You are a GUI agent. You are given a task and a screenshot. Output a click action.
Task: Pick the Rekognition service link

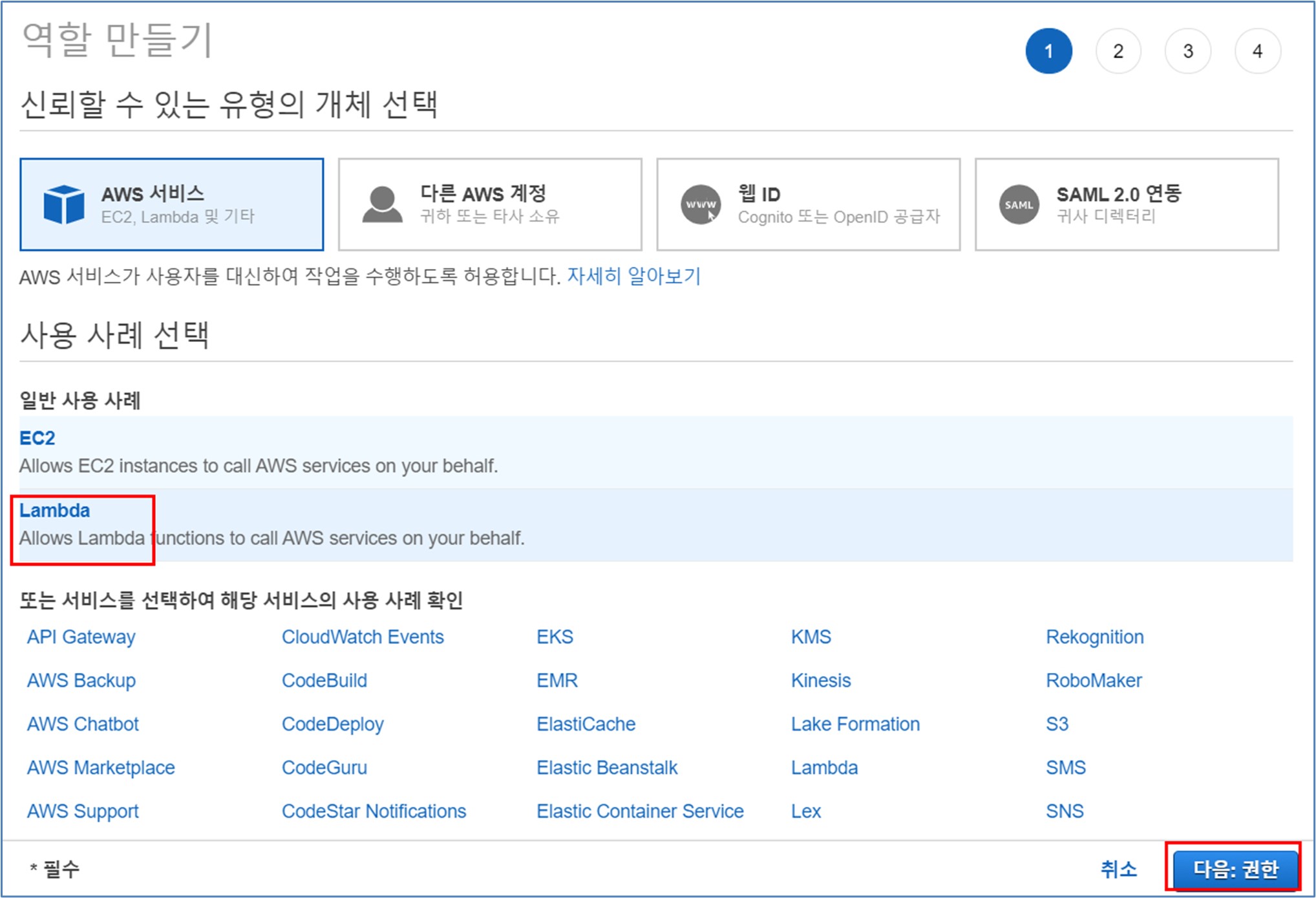[x=1094, y=637]
